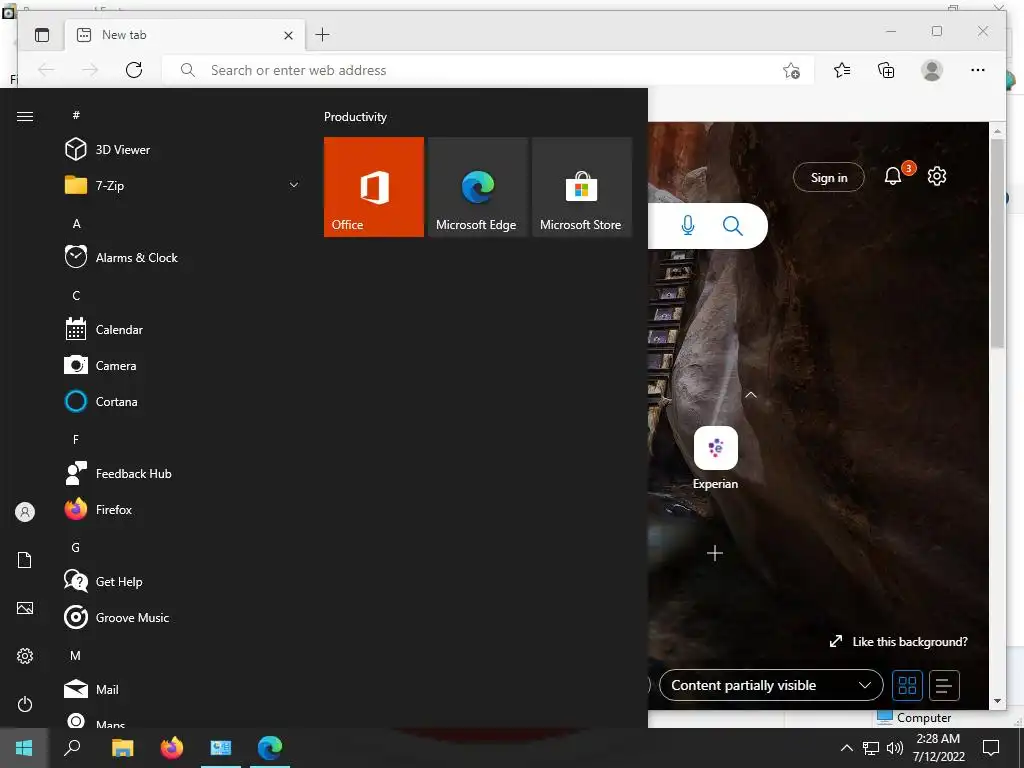Open Feedback Hub

(x=183, y=473)
